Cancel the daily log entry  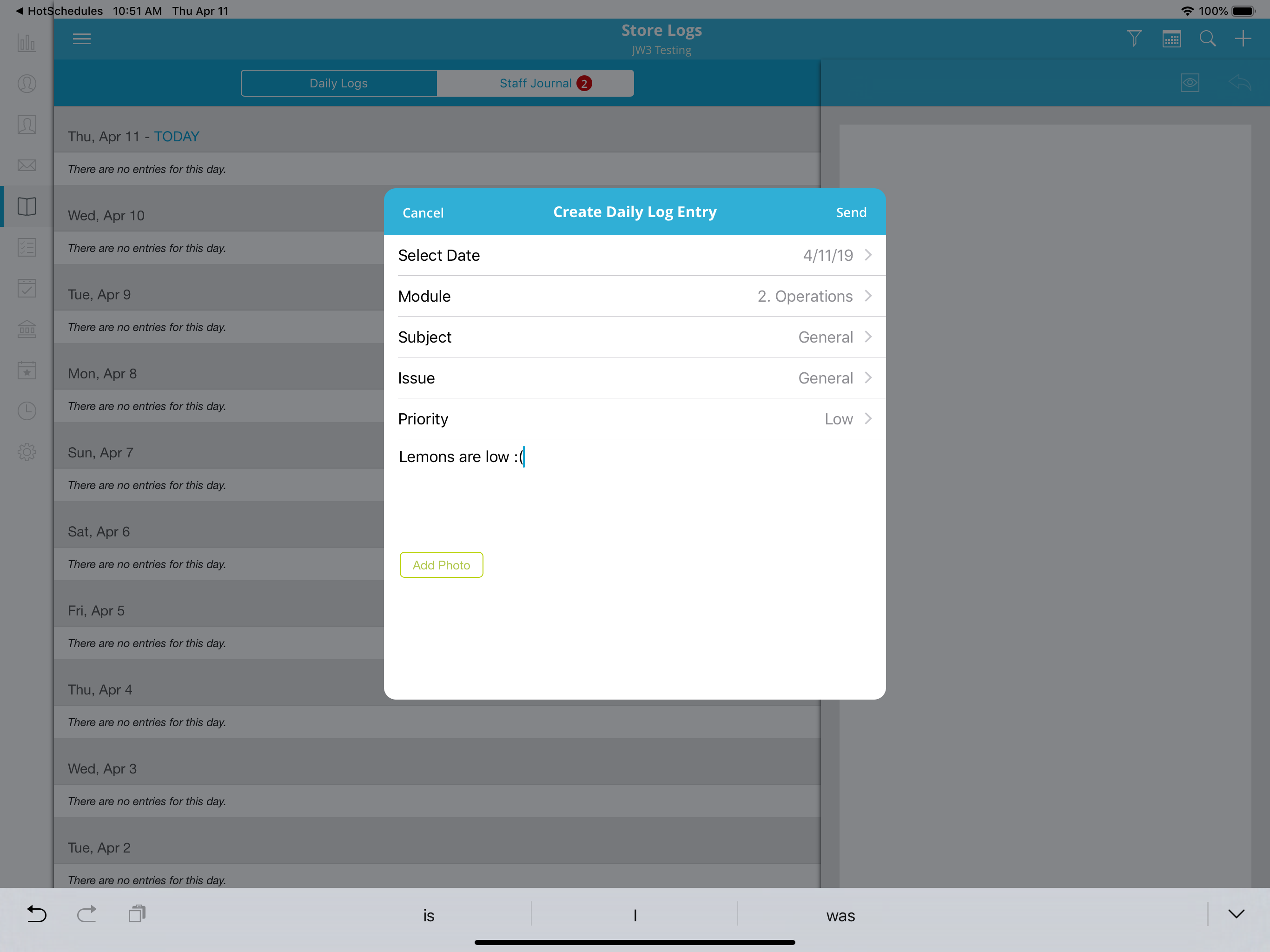pos(423,212)
